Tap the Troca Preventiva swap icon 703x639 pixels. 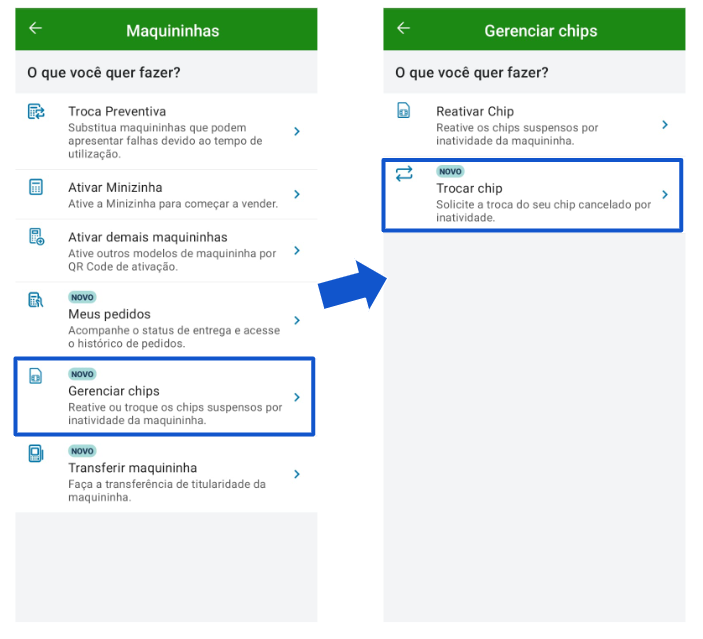[36, 111]
